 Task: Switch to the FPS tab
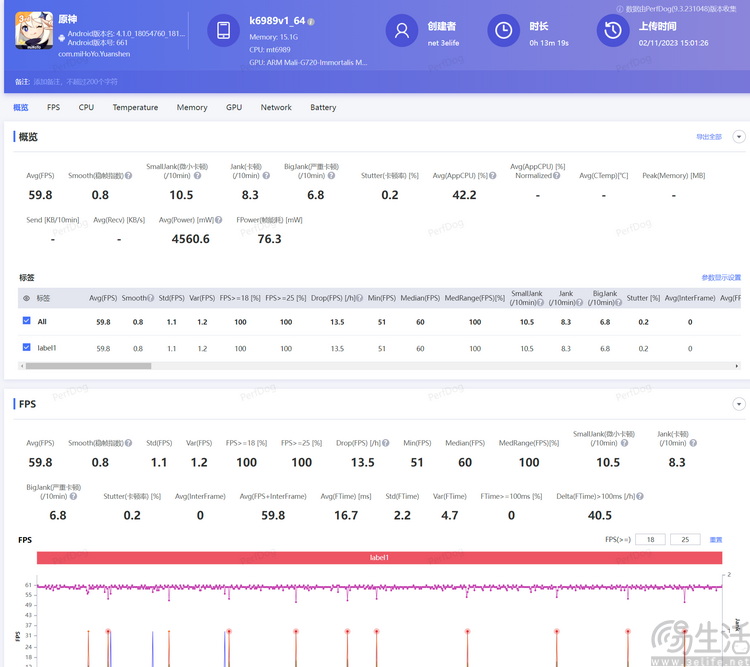tap(54, 107)
